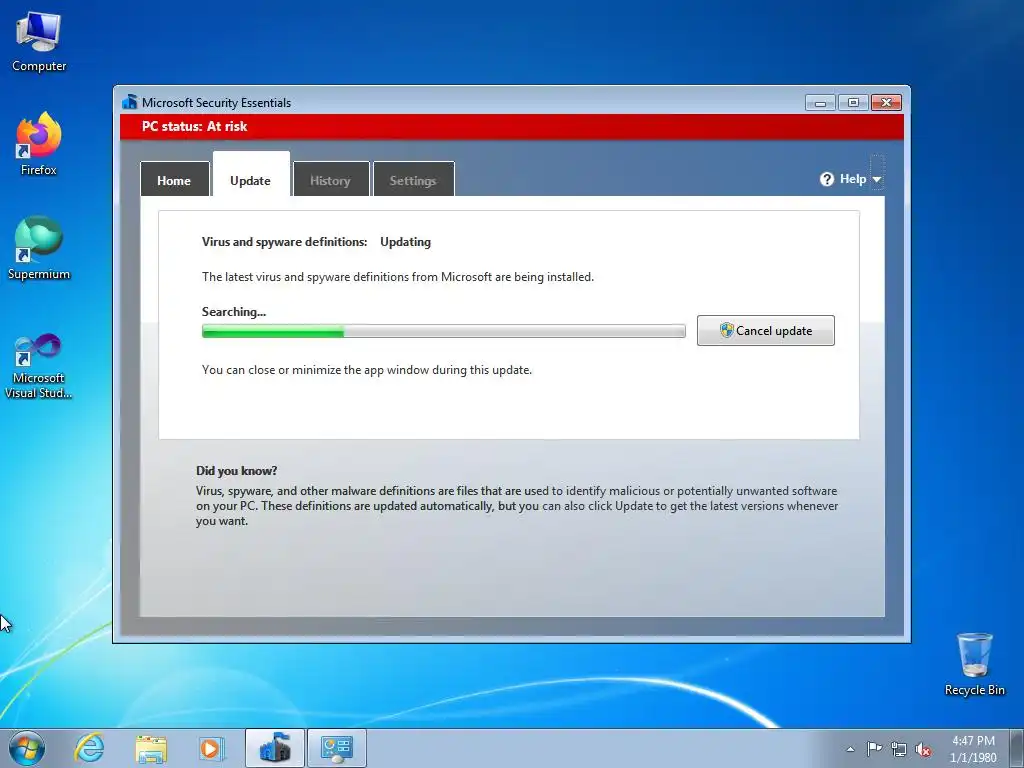1024x768 pixels.
Task: Click the muted volume tray icon
Action: pyautogui.click(x=923, y=749)
